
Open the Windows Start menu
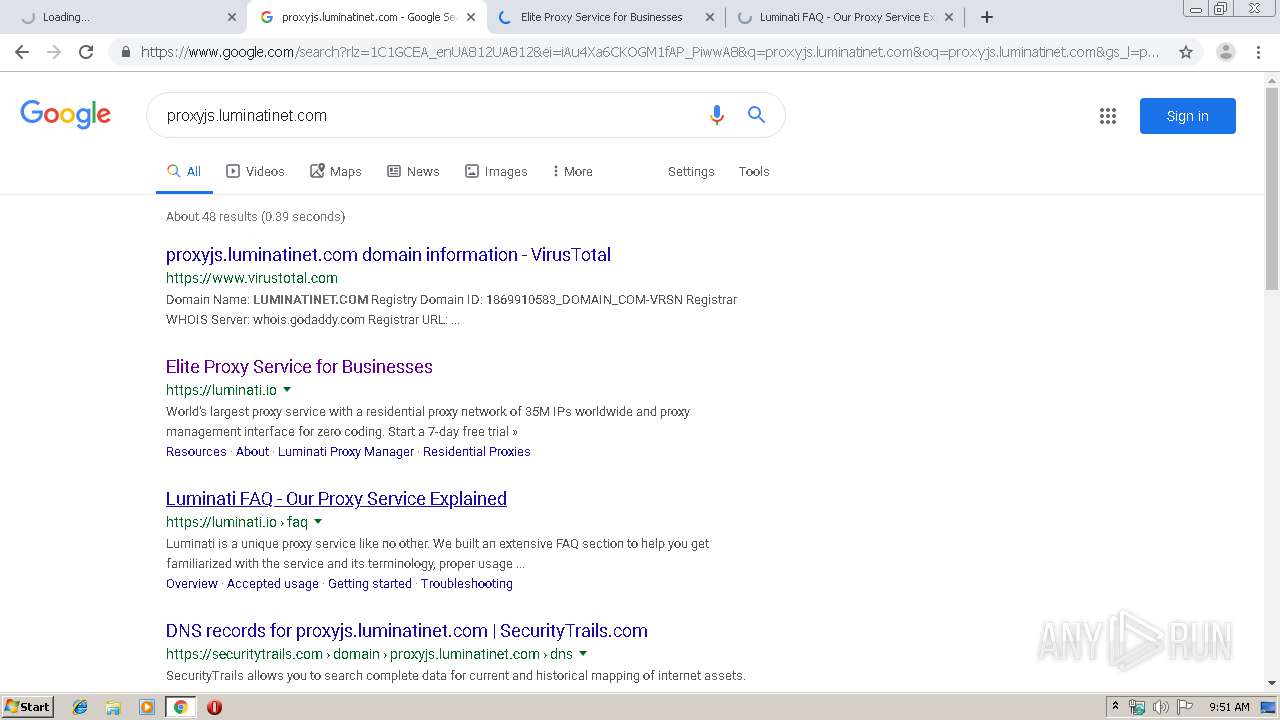click(27, 706)
